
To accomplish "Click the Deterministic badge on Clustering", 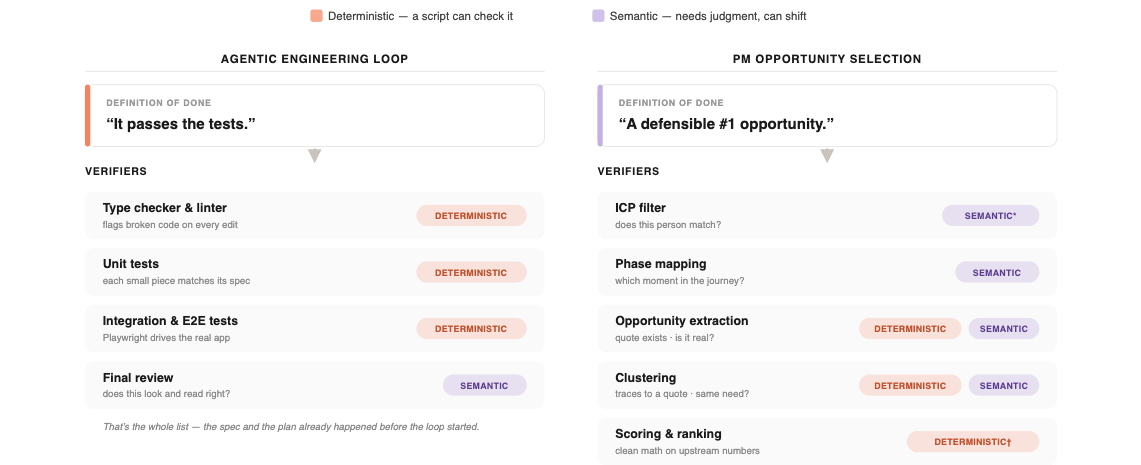I will click(910, 386).
